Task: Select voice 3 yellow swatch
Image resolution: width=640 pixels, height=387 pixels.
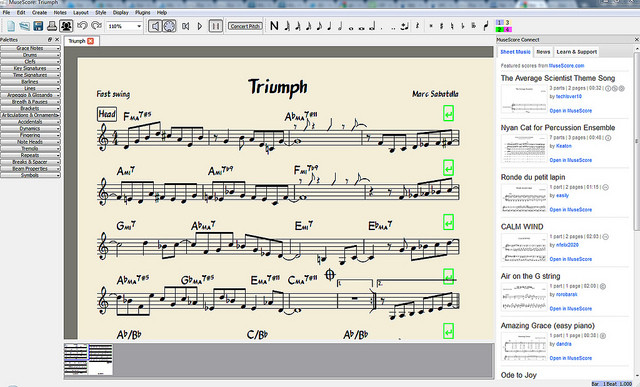Action: pyautogui.click(x=507, y=23)
